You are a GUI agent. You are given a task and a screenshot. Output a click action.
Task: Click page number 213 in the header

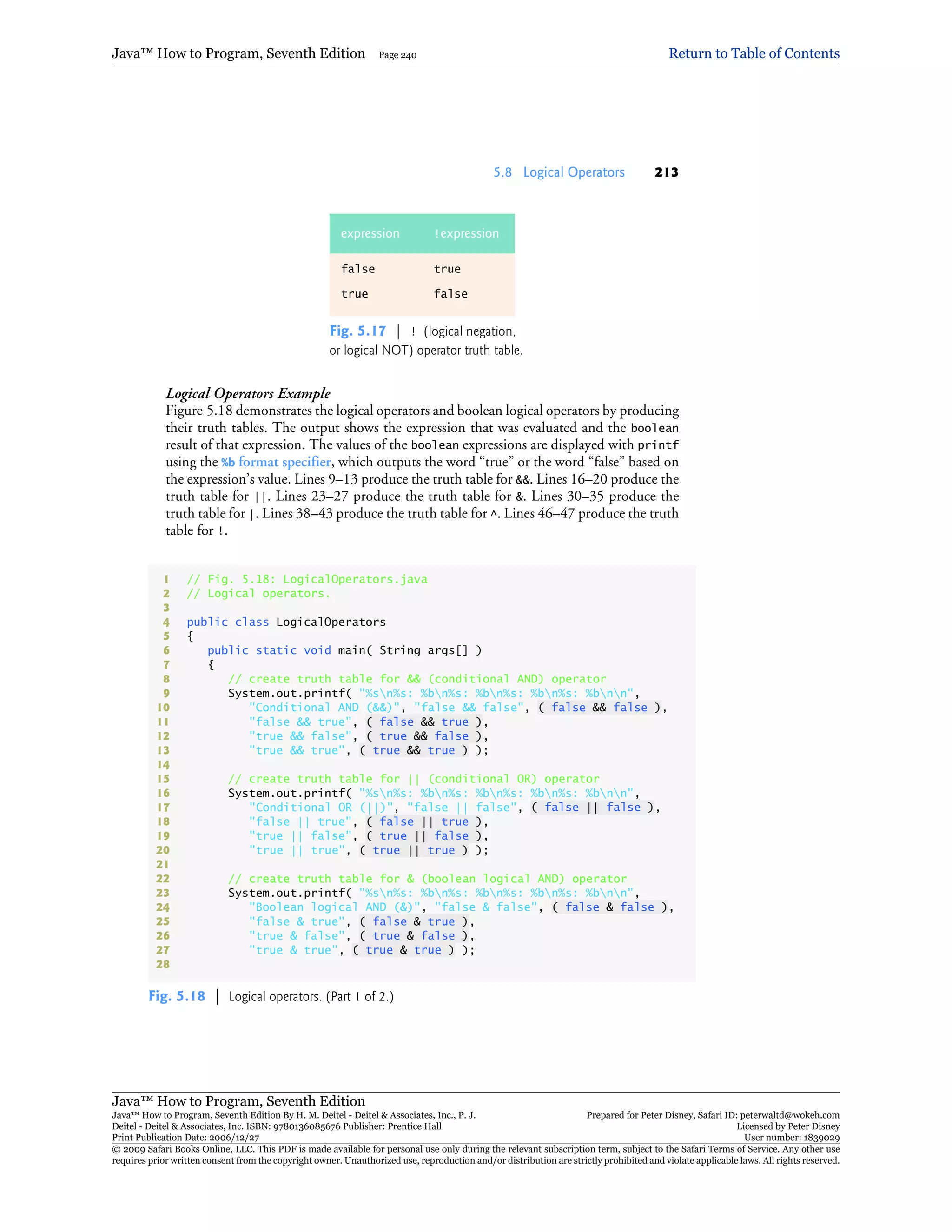pos(666,172)
